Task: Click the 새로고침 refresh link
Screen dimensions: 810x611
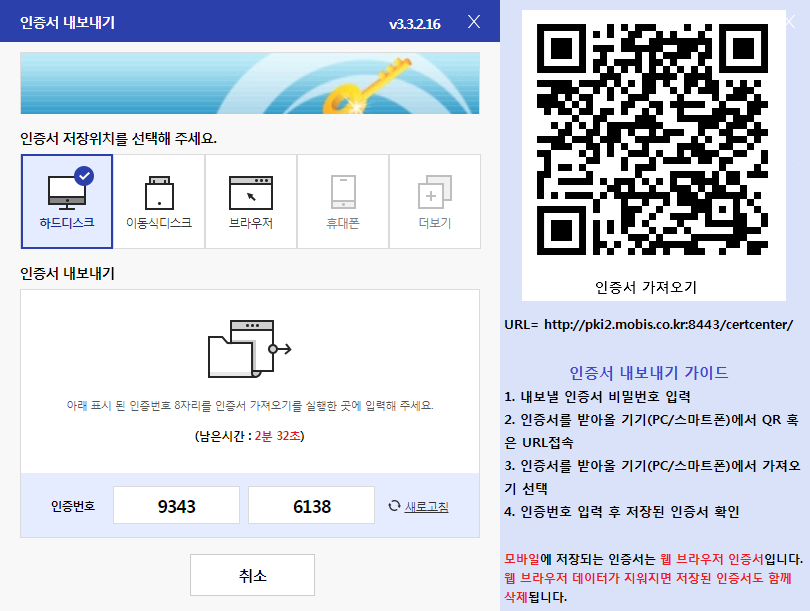Action: pos(426,507)
